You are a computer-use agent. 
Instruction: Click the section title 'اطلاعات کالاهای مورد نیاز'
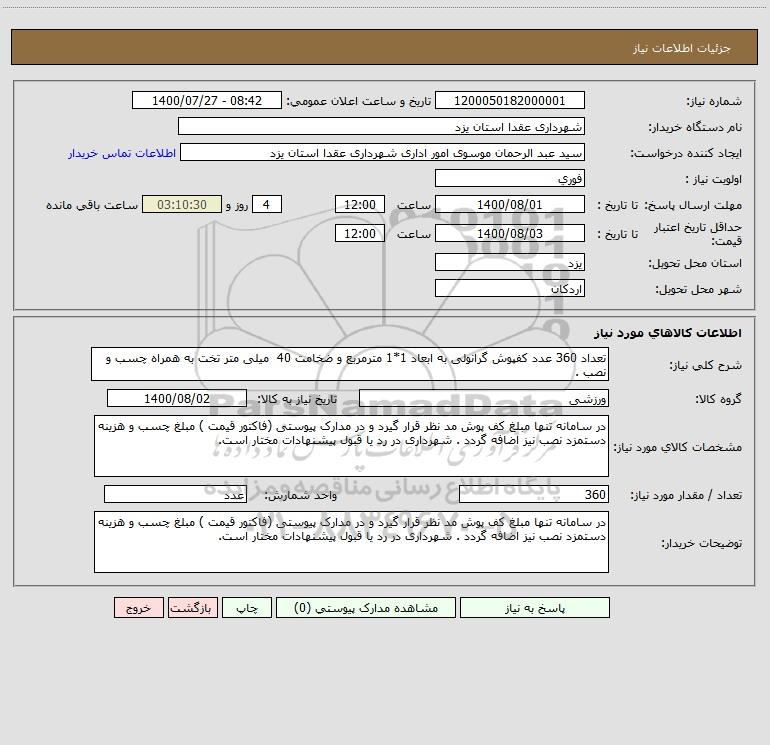click(667, 333)
